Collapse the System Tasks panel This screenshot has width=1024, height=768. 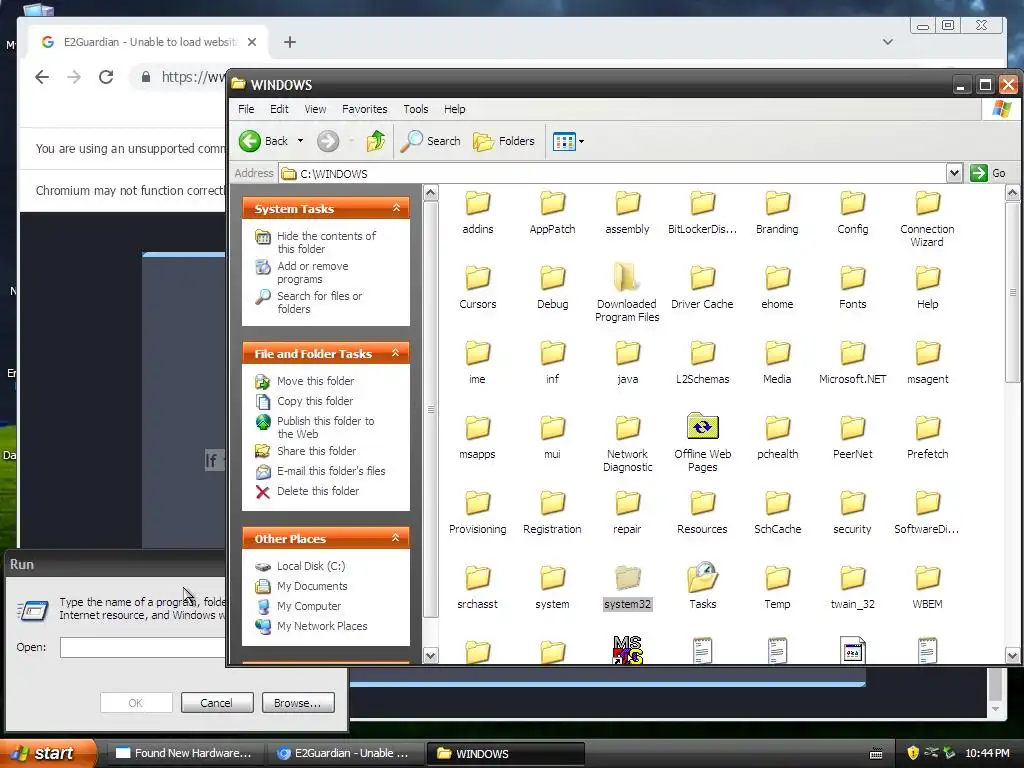pyautogui.click(x=396, y=208)
